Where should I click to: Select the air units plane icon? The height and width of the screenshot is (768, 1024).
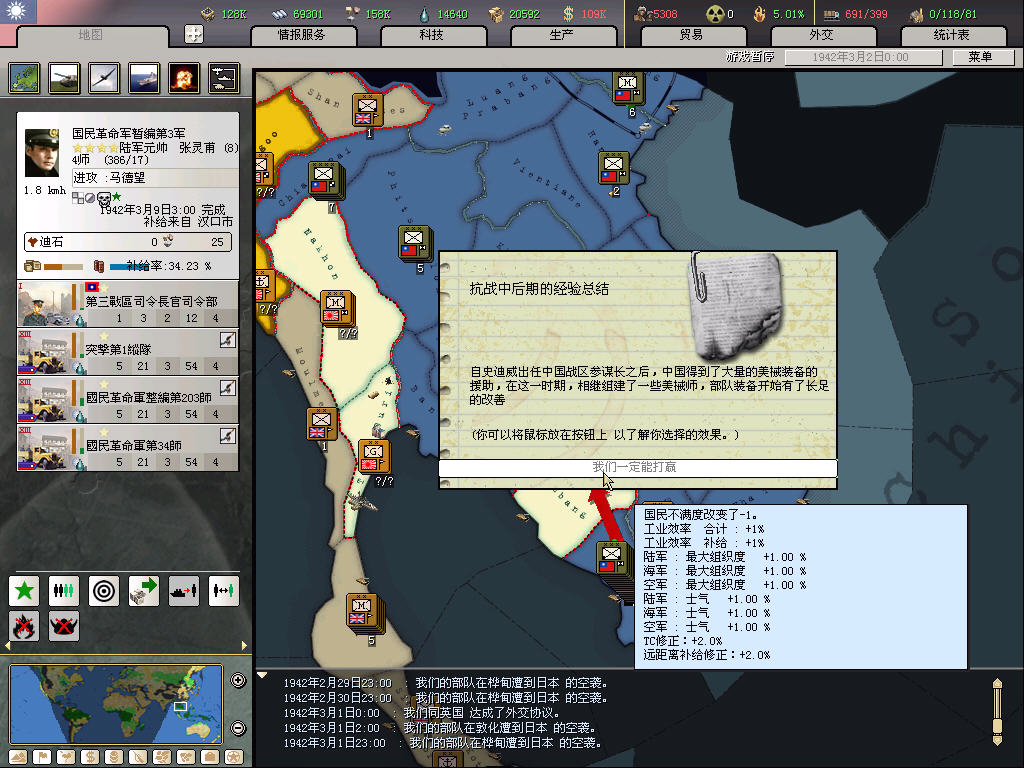104,78
